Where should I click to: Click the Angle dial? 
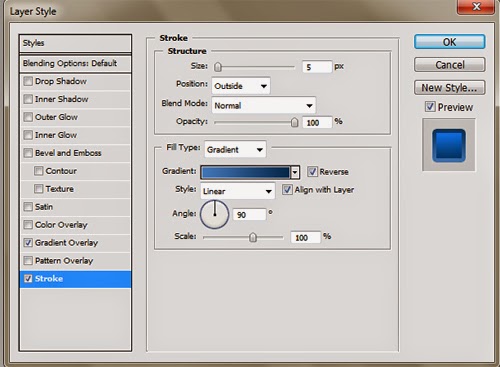[214, 214]
